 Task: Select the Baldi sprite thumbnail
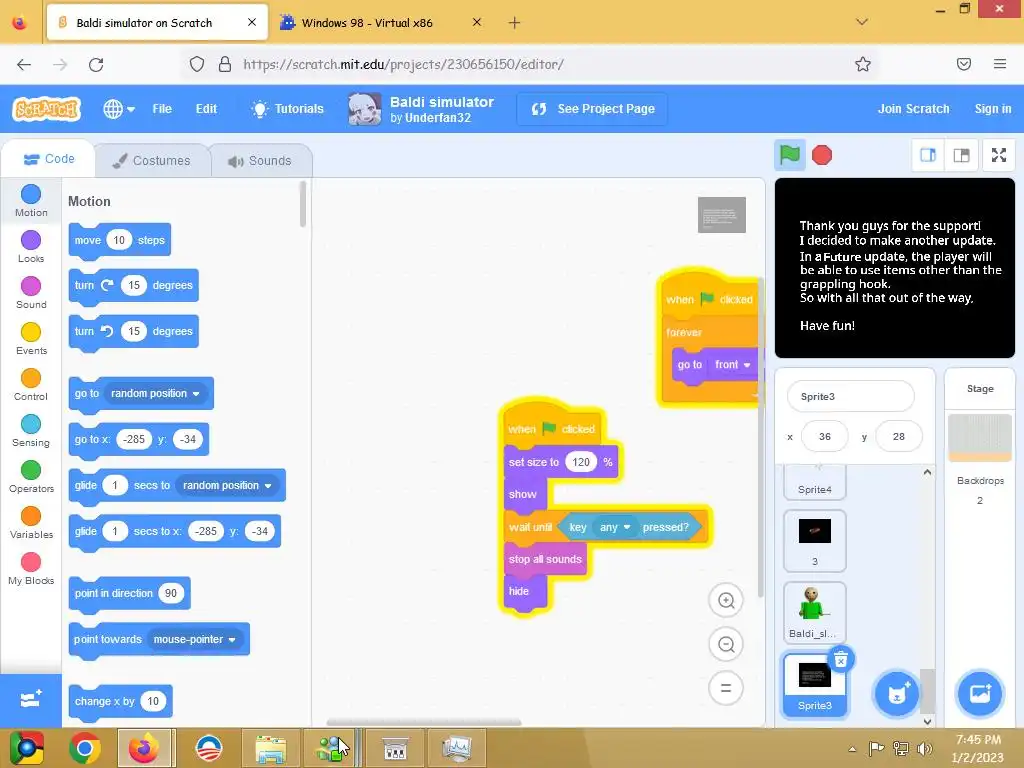coord(814,612)
